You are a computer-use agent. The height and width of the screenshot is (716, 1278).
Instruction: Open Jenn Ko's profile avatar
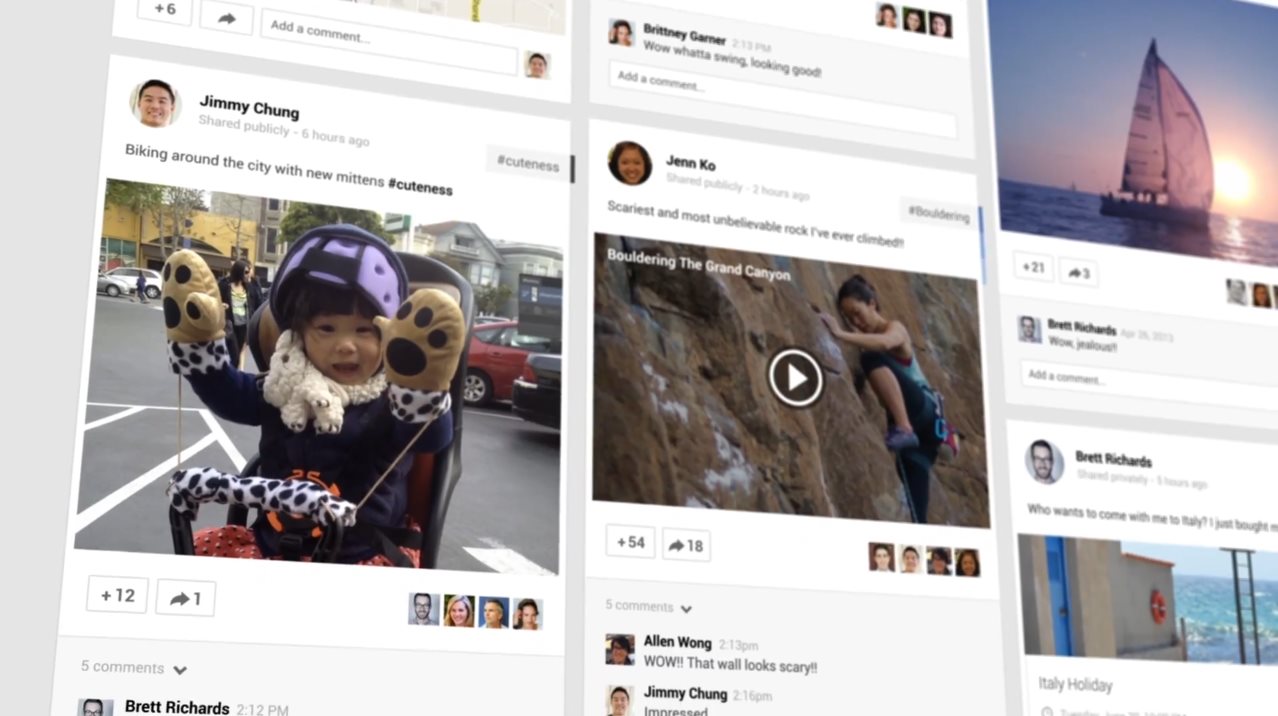pyautogui.click(x=630, y=163)
